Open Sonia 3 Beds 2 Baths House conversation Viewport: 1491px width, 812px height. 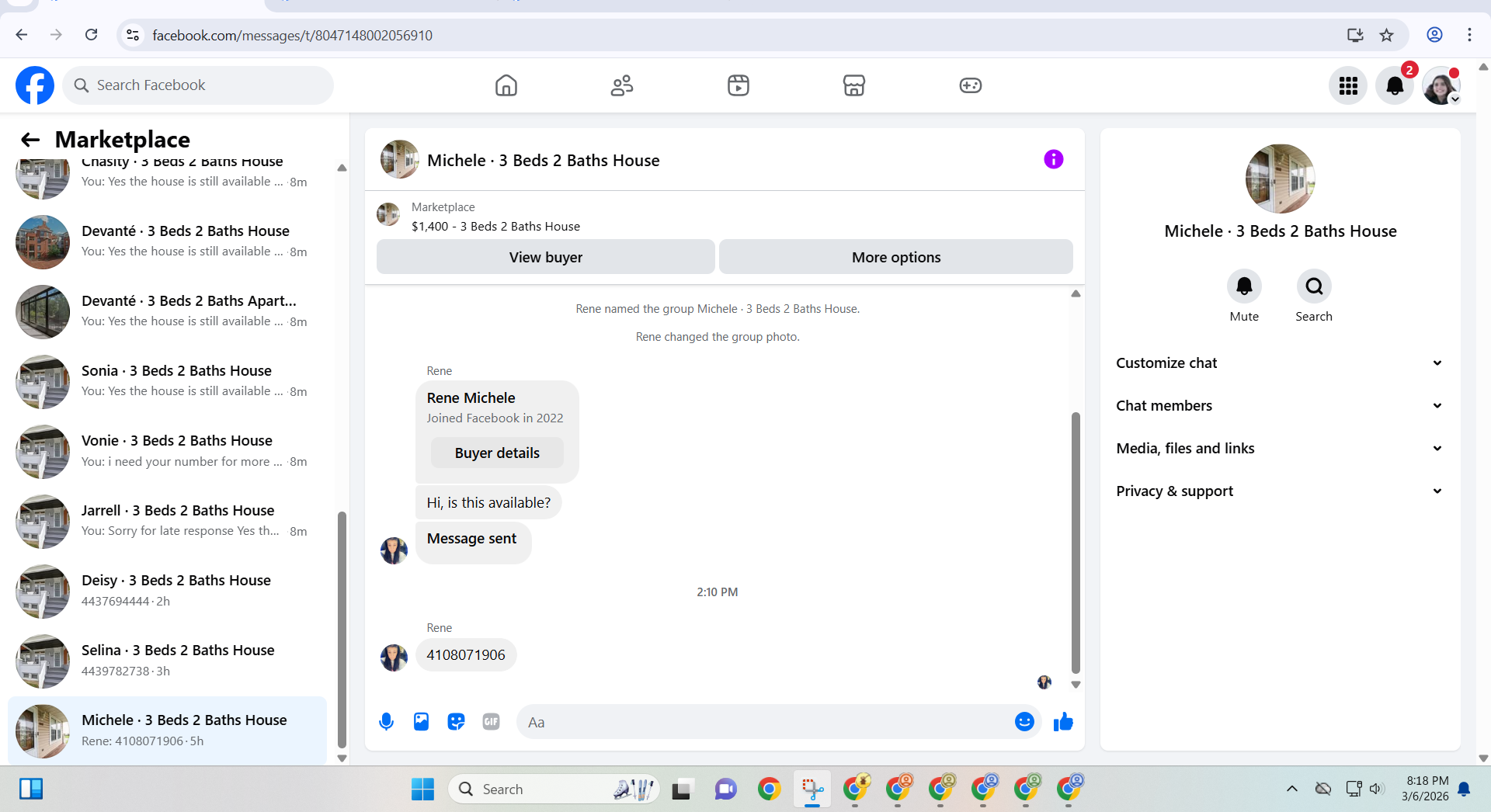click(x=167, y=382)
